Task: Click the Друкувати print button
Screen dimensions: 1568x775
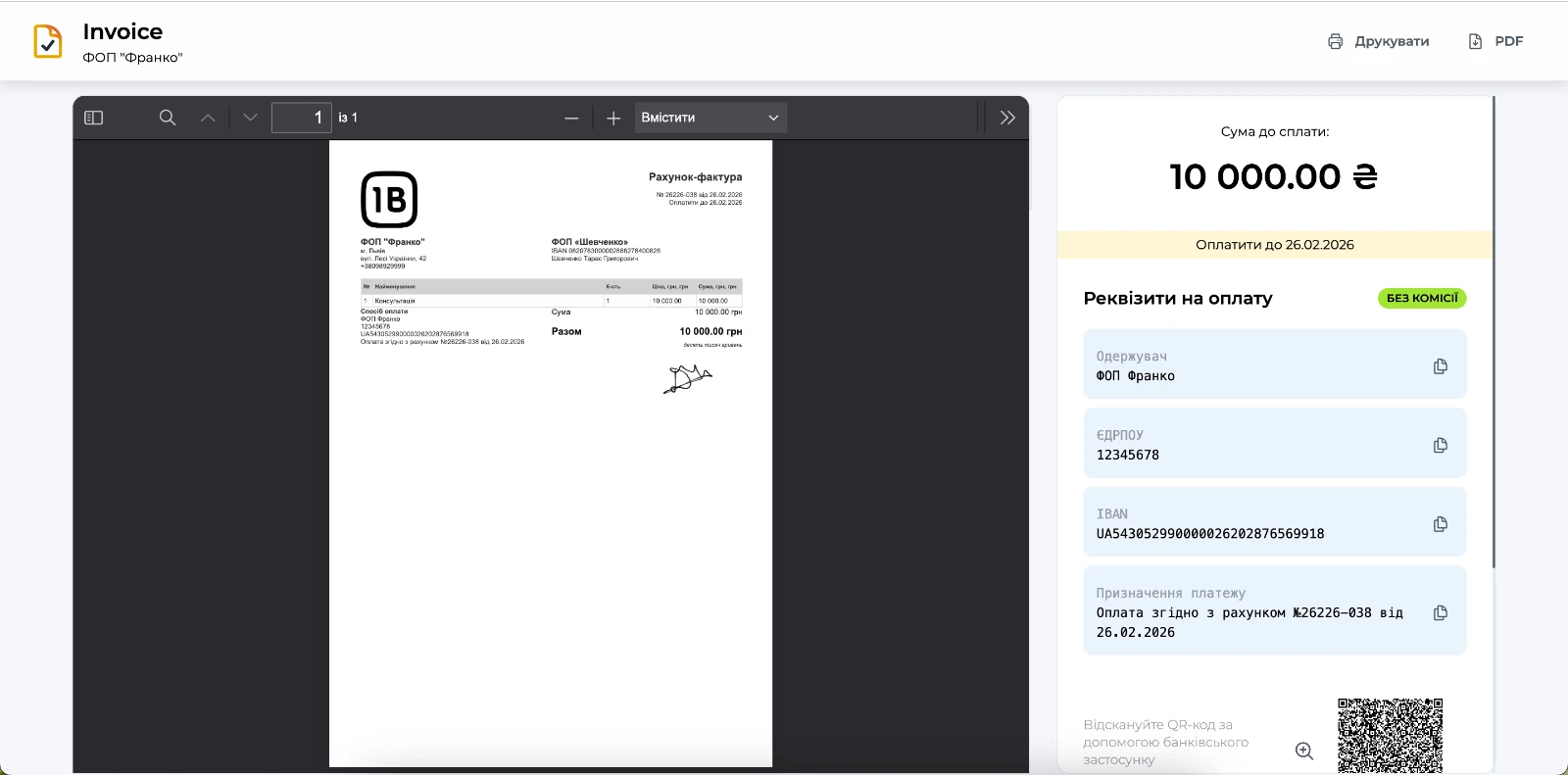Action: click(x=1379, y=41)
